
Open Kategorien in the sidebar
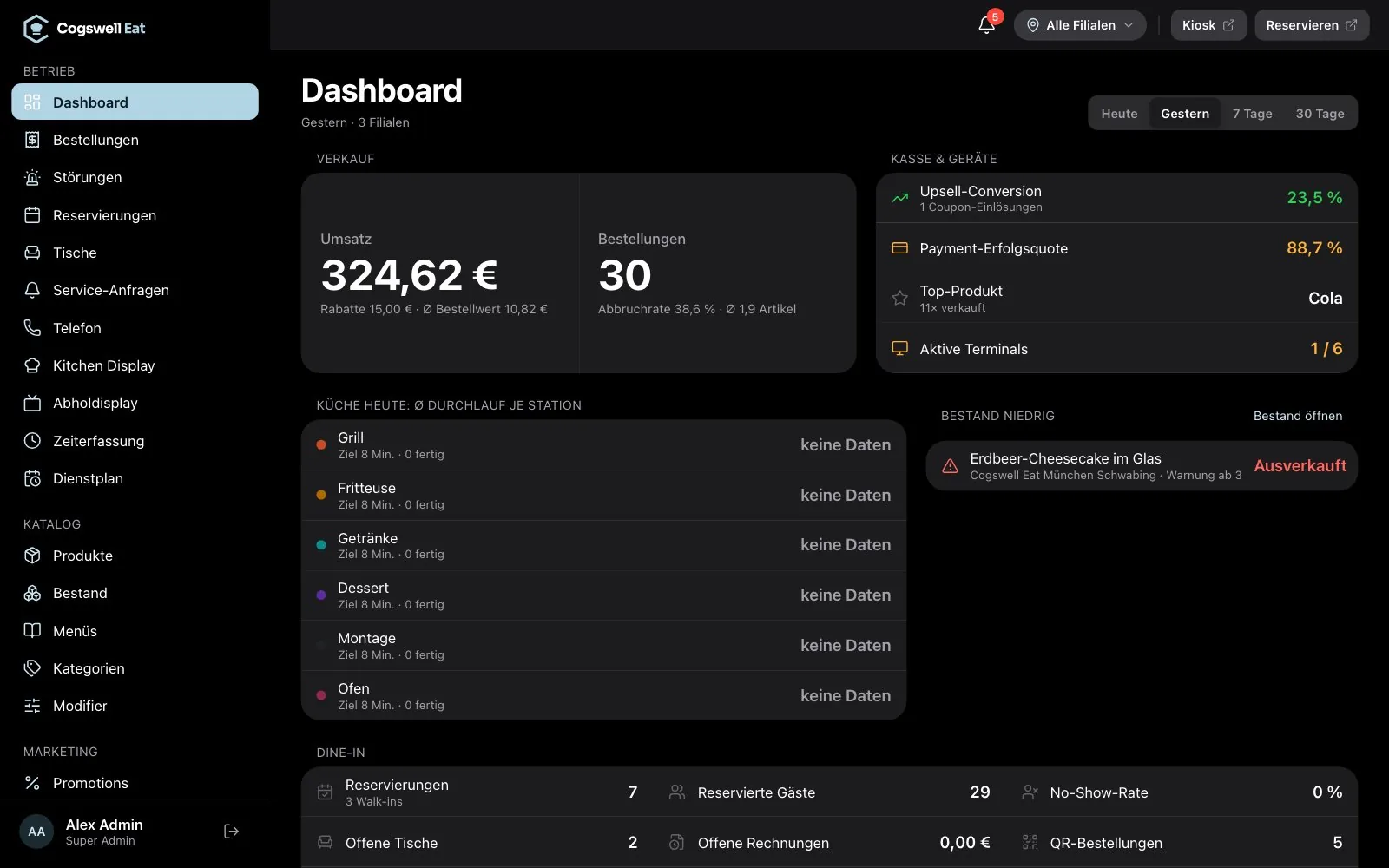click(135, 668)
